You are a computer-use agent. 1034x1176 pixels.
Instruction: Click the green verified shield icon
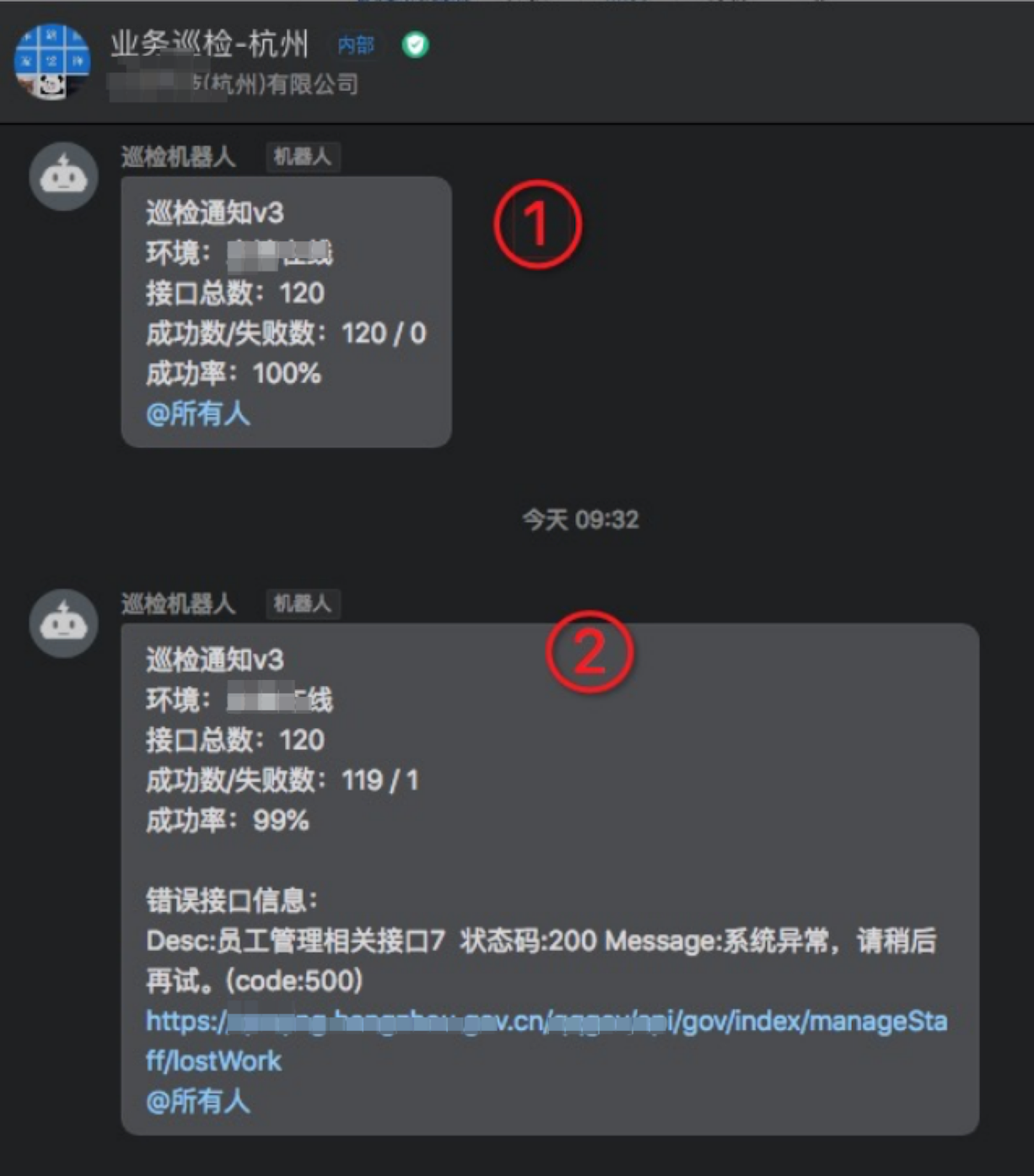tap(415, 45)
